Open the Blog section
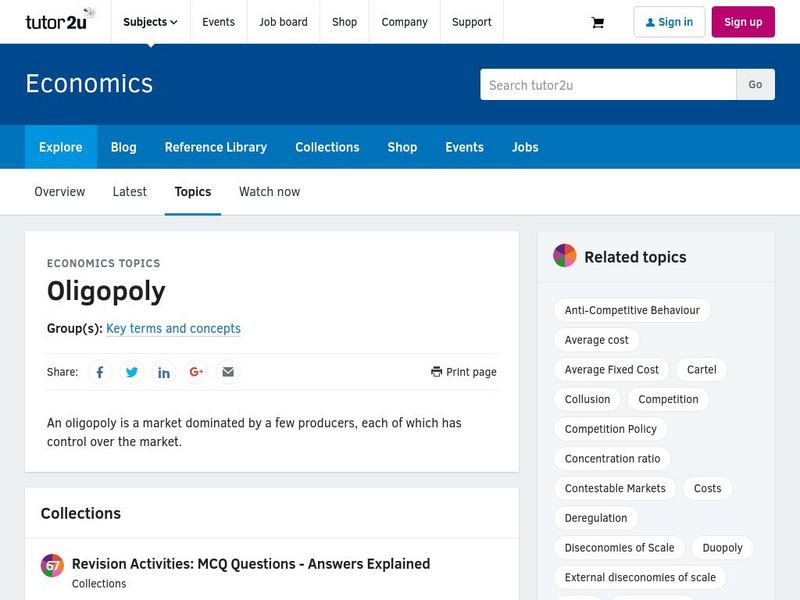Image resolution: width=800 pixels, height=600 pixels. (123, 147)
